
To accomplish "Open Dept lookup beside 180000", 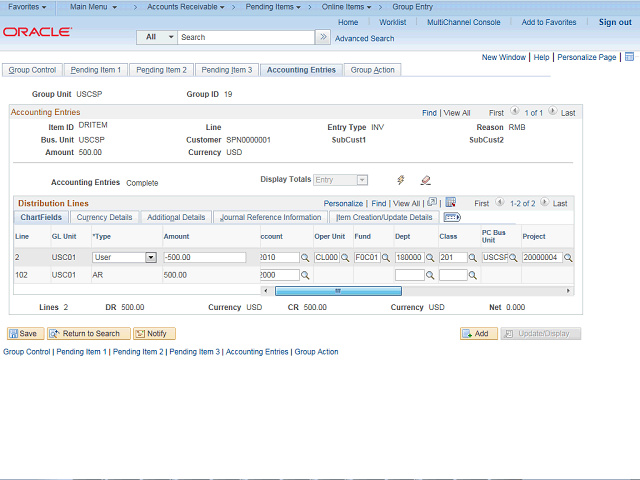I will coord(430,258).
